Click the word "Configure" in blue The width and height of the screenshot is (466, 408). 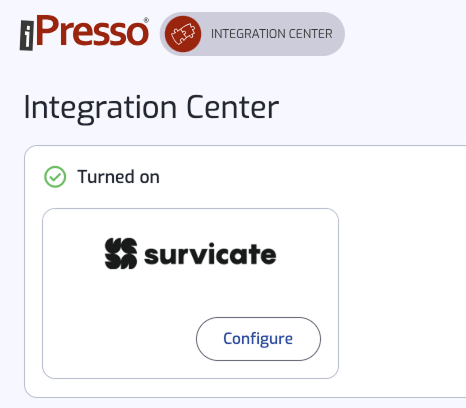click(258, 339)
